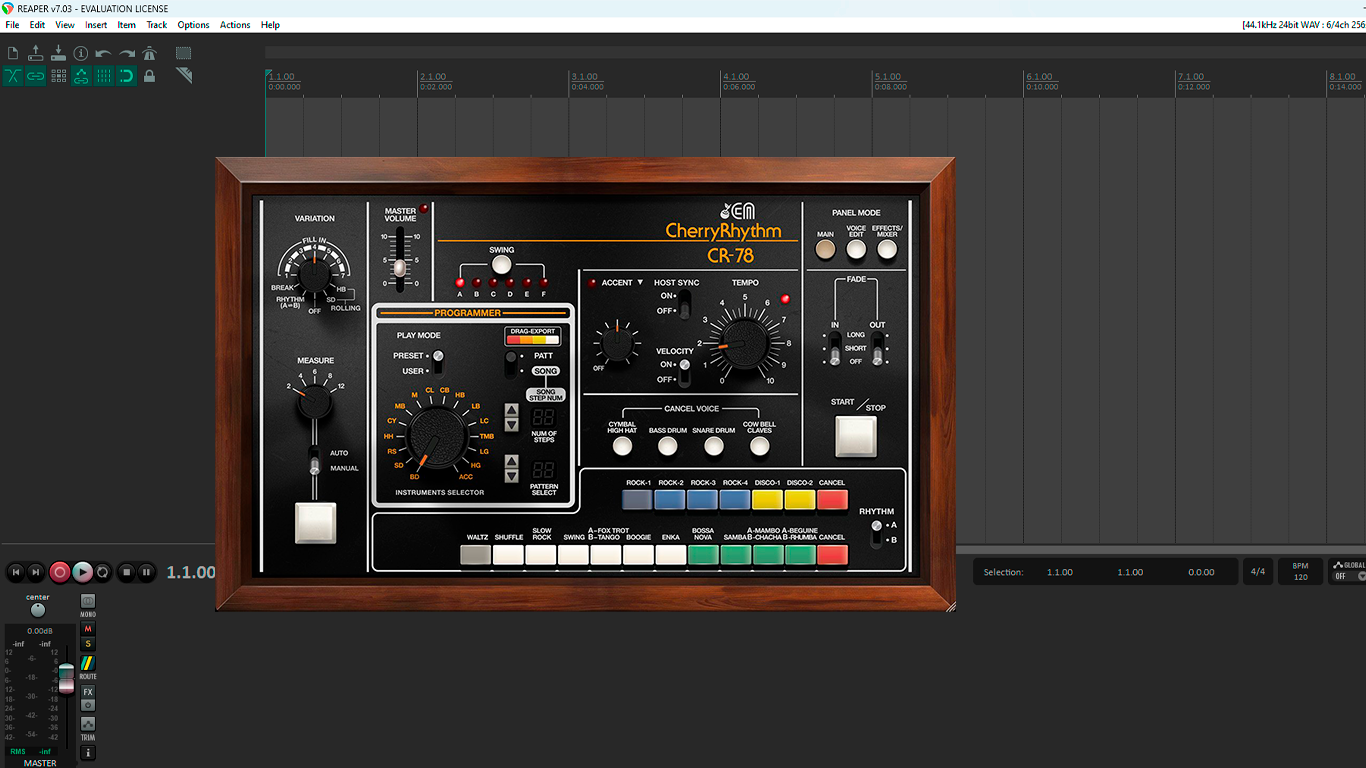Solo the master track with S button
Viewport: 1366px width, 768px height.
[x=88, y=644]
